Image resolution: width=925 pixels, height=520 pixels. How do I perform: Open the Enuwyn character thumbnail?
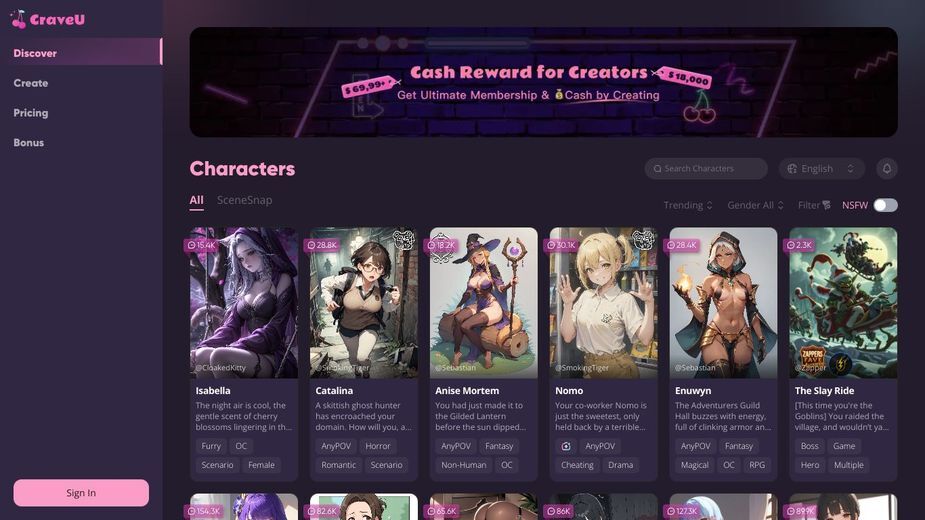point(723,303)
